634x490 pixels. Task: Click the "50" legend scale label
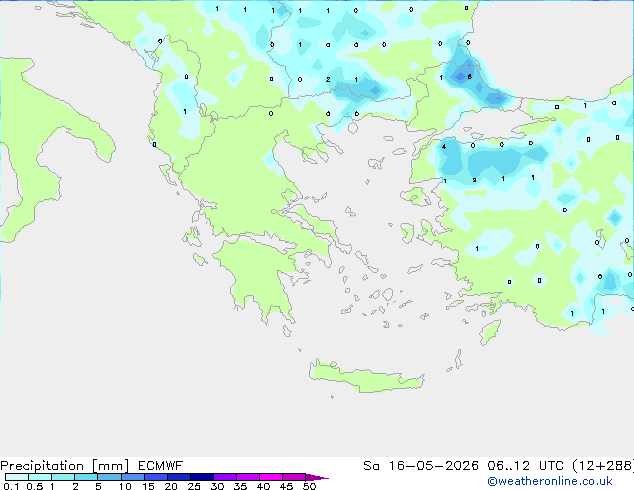pyautogui.click(x=309, y=486)
